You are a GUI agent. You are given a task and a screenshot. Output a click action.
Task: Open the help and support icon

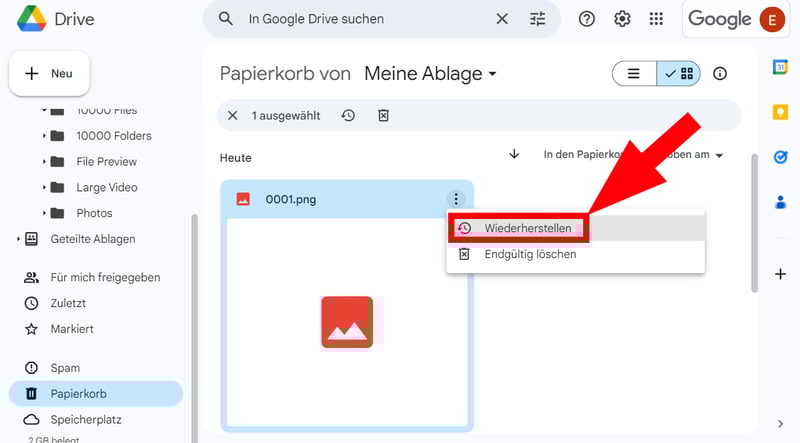point(587,19)
